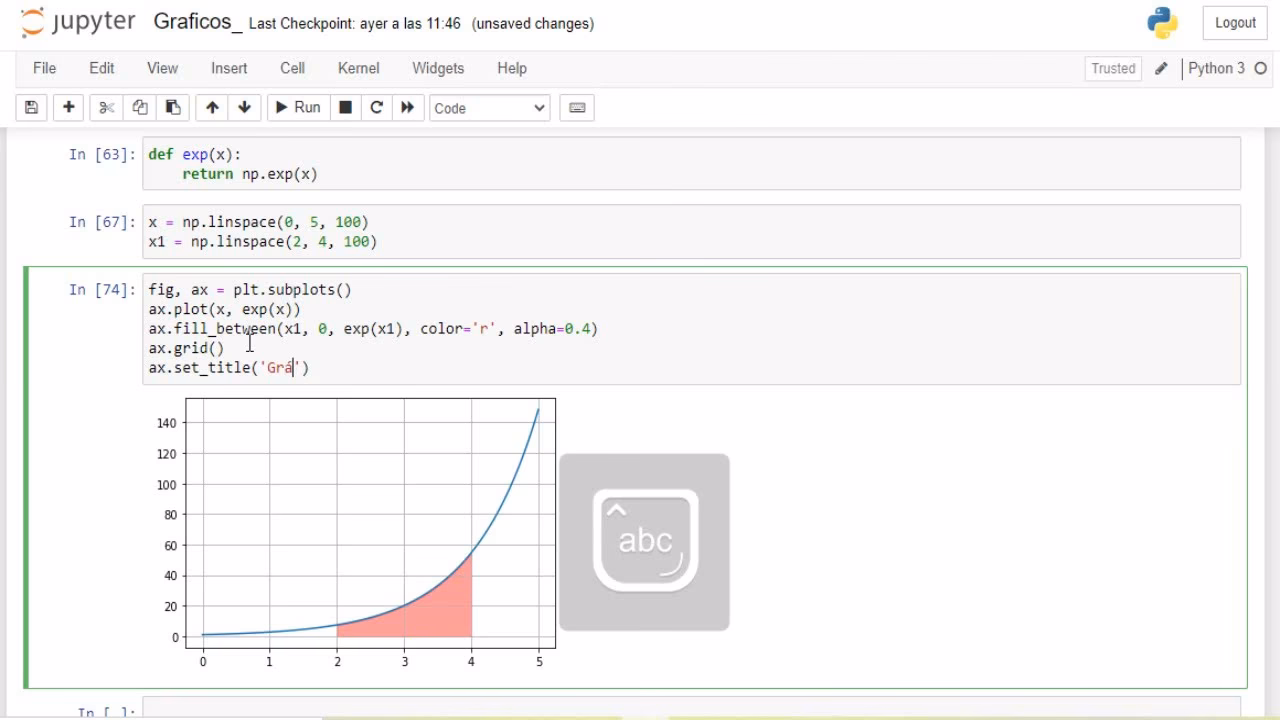This screenshot has height=720, width=1280.
Task: Move the selected cell up
Action: pos(212,107)
